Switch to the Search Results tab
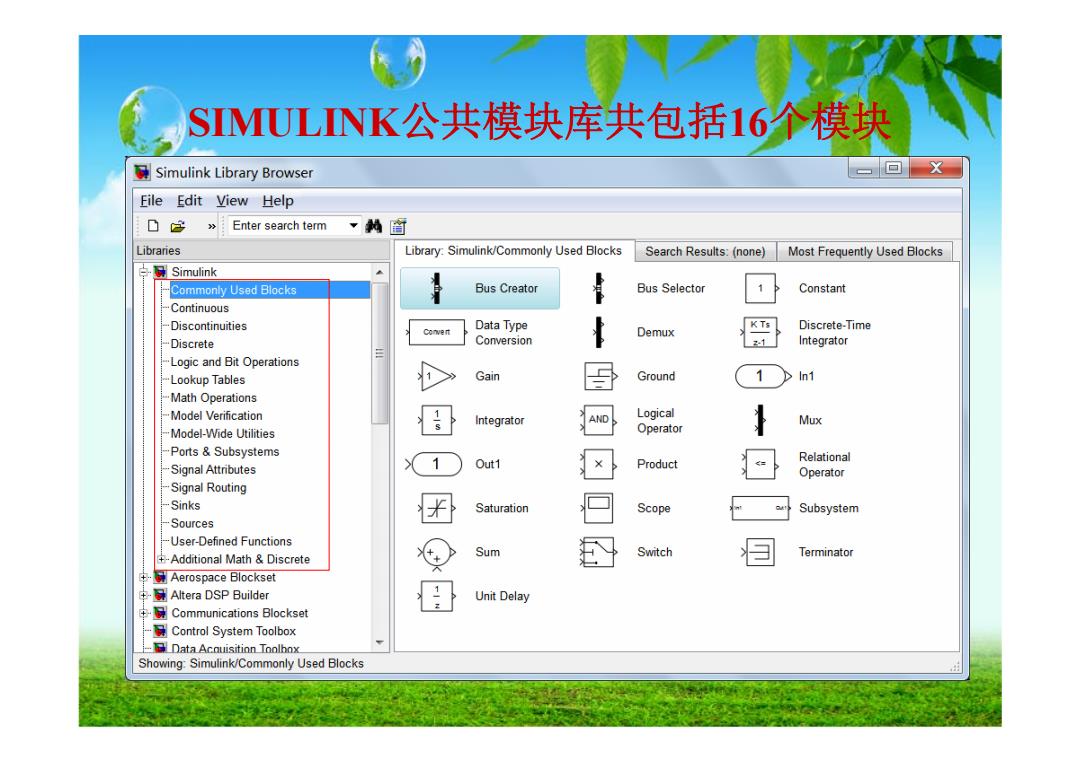The image size is (1080, 763). 705,251
